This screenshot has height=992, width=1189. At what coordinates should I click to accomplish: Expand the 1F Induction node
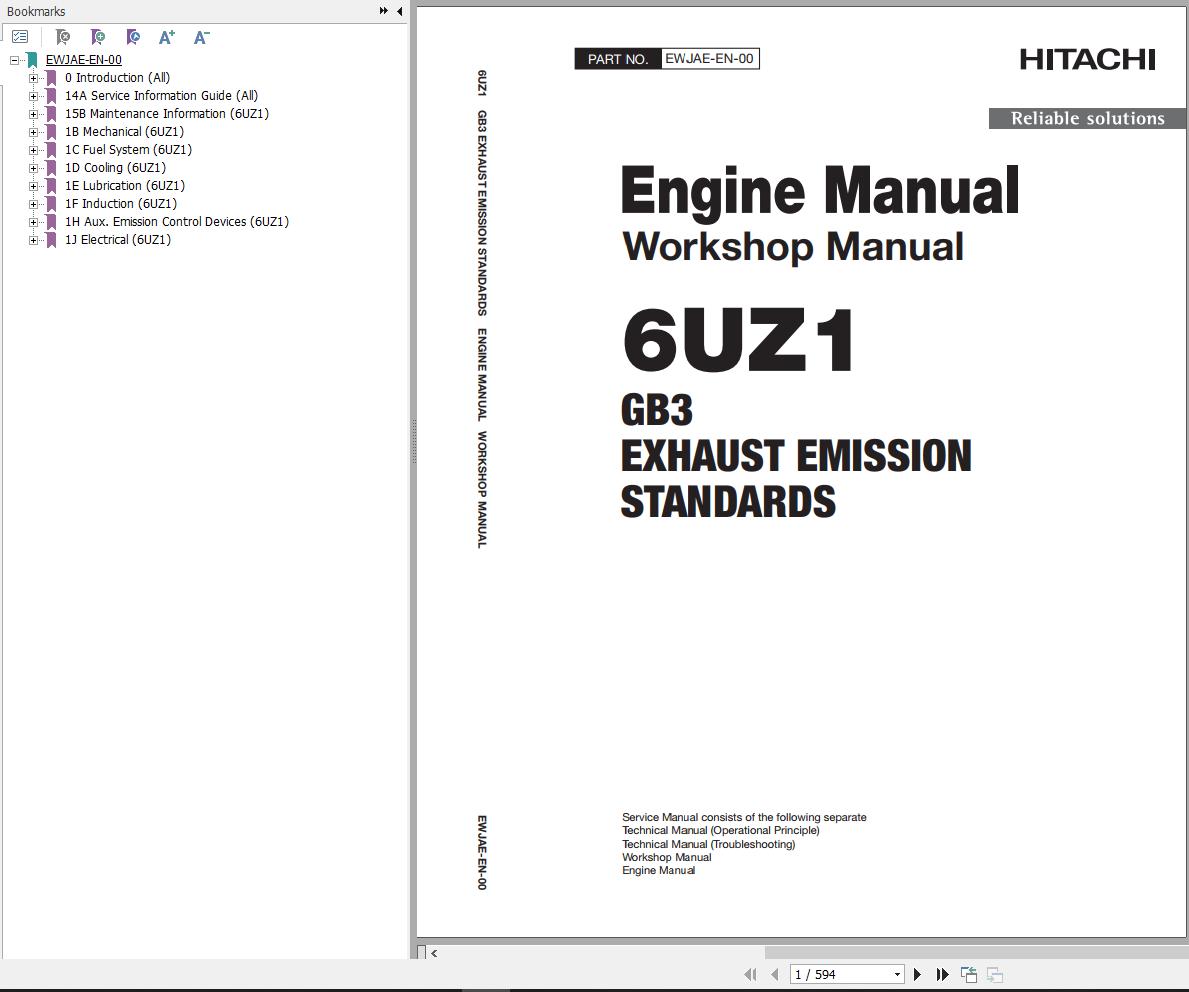coord(33,204)
